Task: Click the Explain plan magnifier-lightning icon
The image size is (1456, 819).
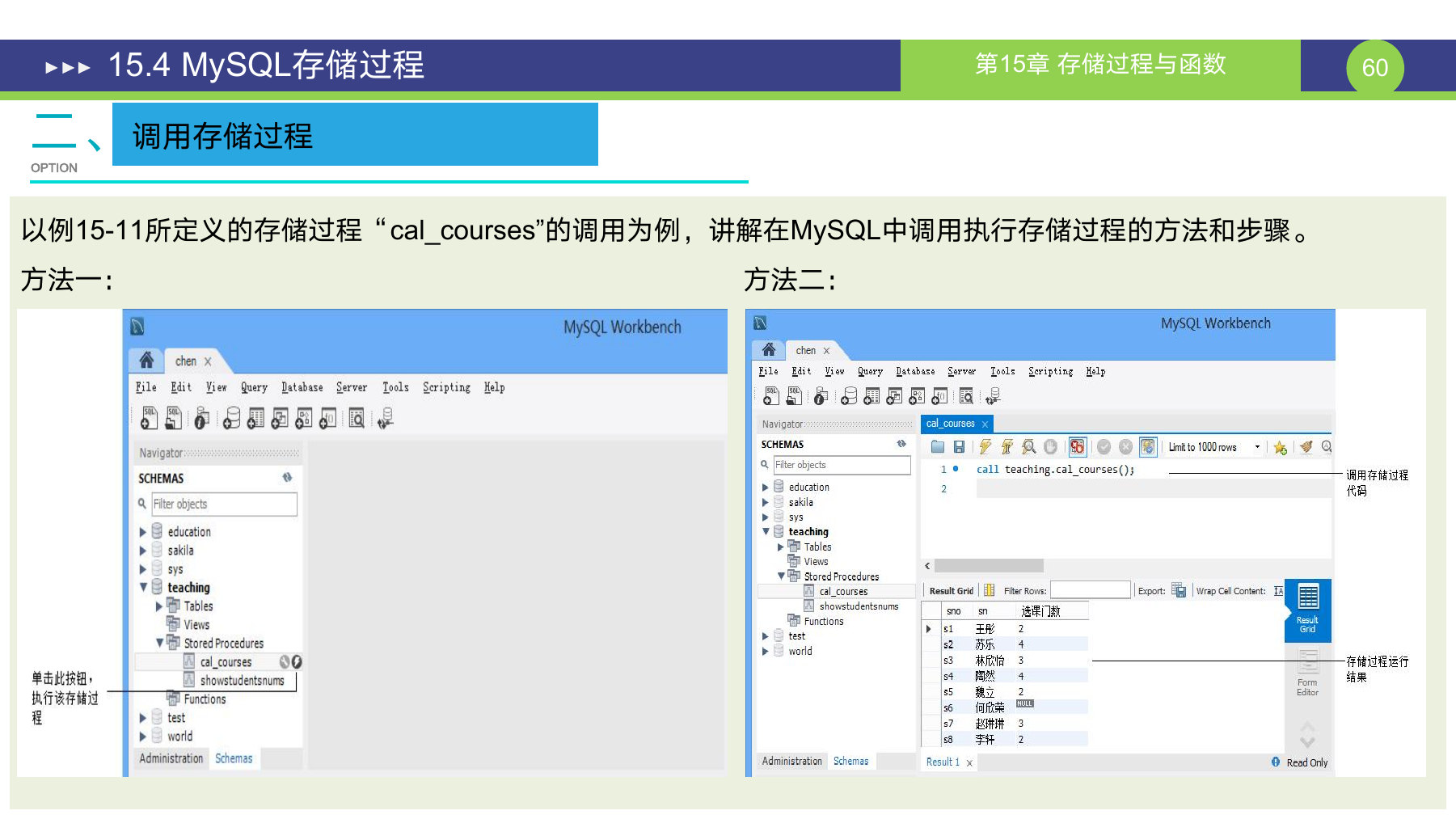Action: coord(1028,446)
